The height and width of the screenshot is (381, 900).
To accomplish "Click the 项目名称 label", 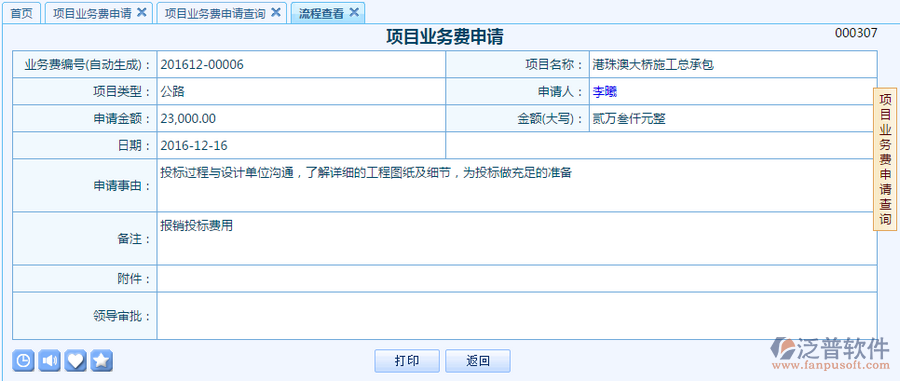I will (555, 65).
